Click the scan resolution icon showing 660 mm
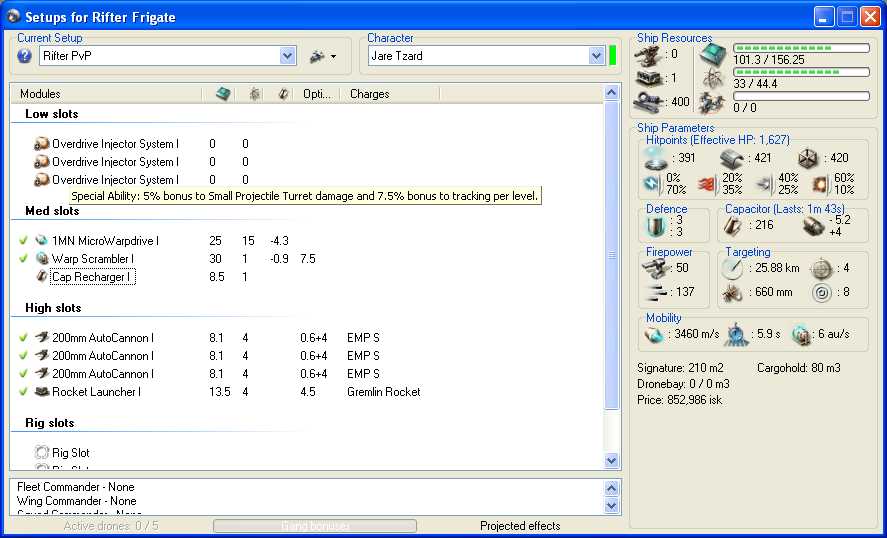 click(733, 292)
